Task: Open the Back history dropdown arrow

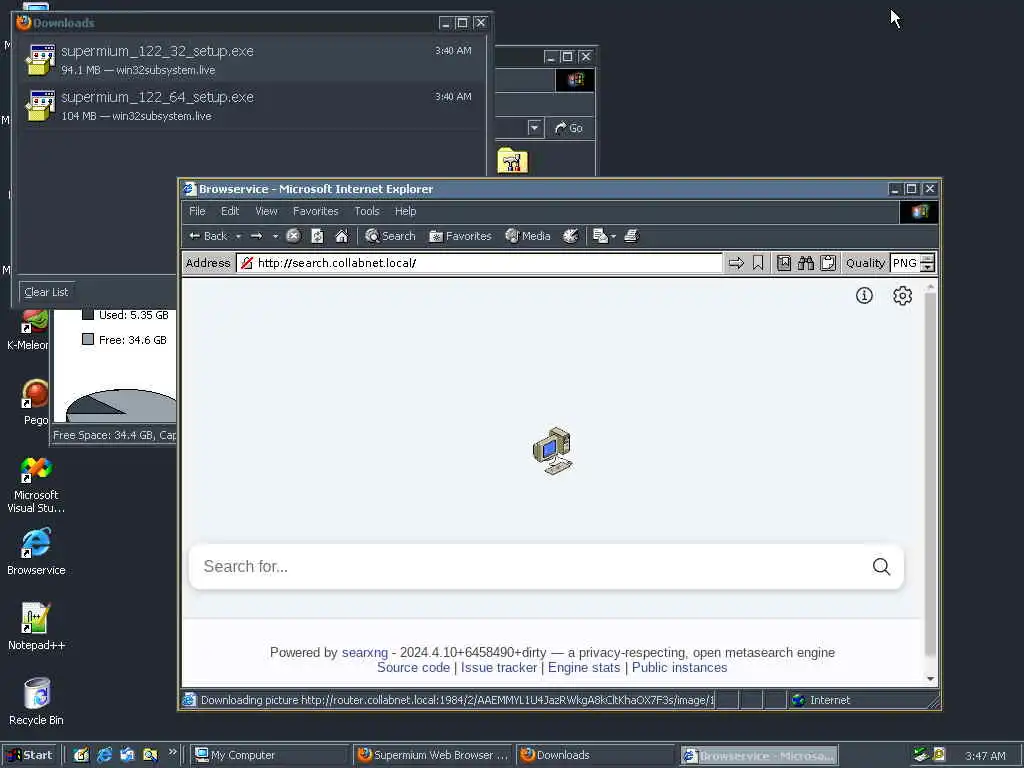Action: point(238,236)
